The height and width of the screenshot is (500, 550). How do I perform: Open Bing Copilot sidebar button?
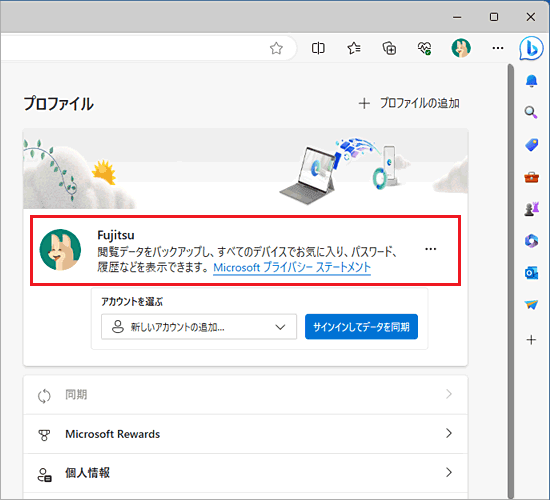[531, 48]
